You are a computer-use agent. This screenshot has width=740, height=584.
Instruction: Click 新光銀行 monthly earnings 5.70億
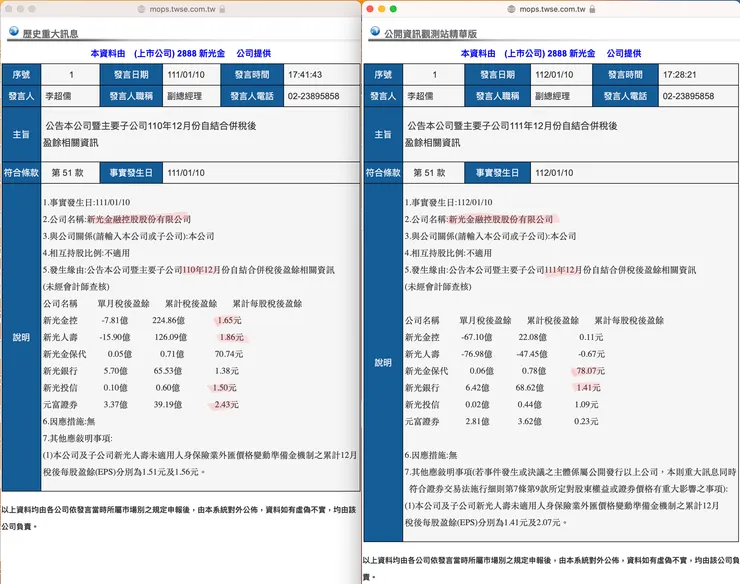(116, 371)
